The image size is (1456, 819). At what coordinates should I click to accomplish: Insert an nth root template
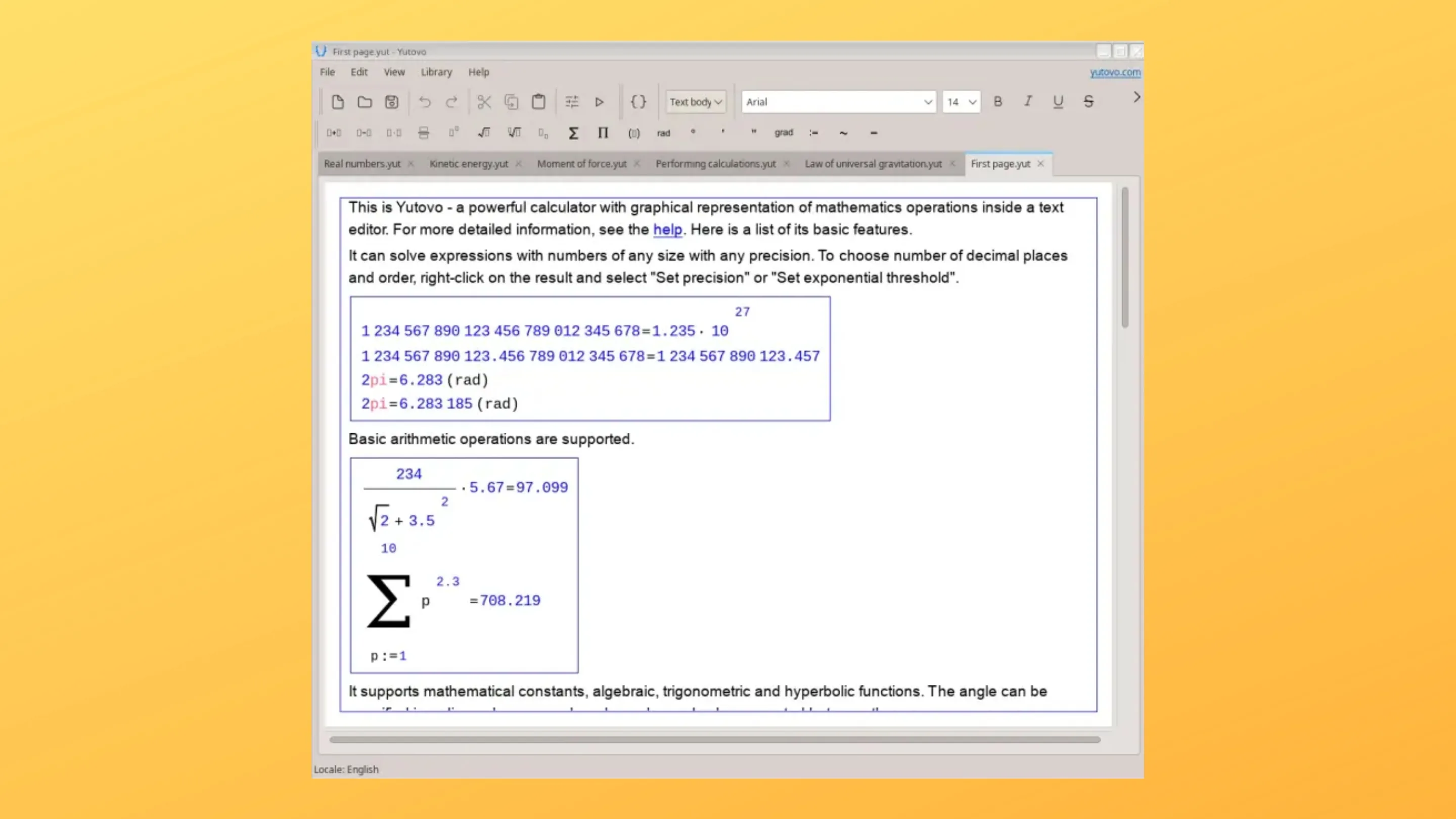[514, 133]
